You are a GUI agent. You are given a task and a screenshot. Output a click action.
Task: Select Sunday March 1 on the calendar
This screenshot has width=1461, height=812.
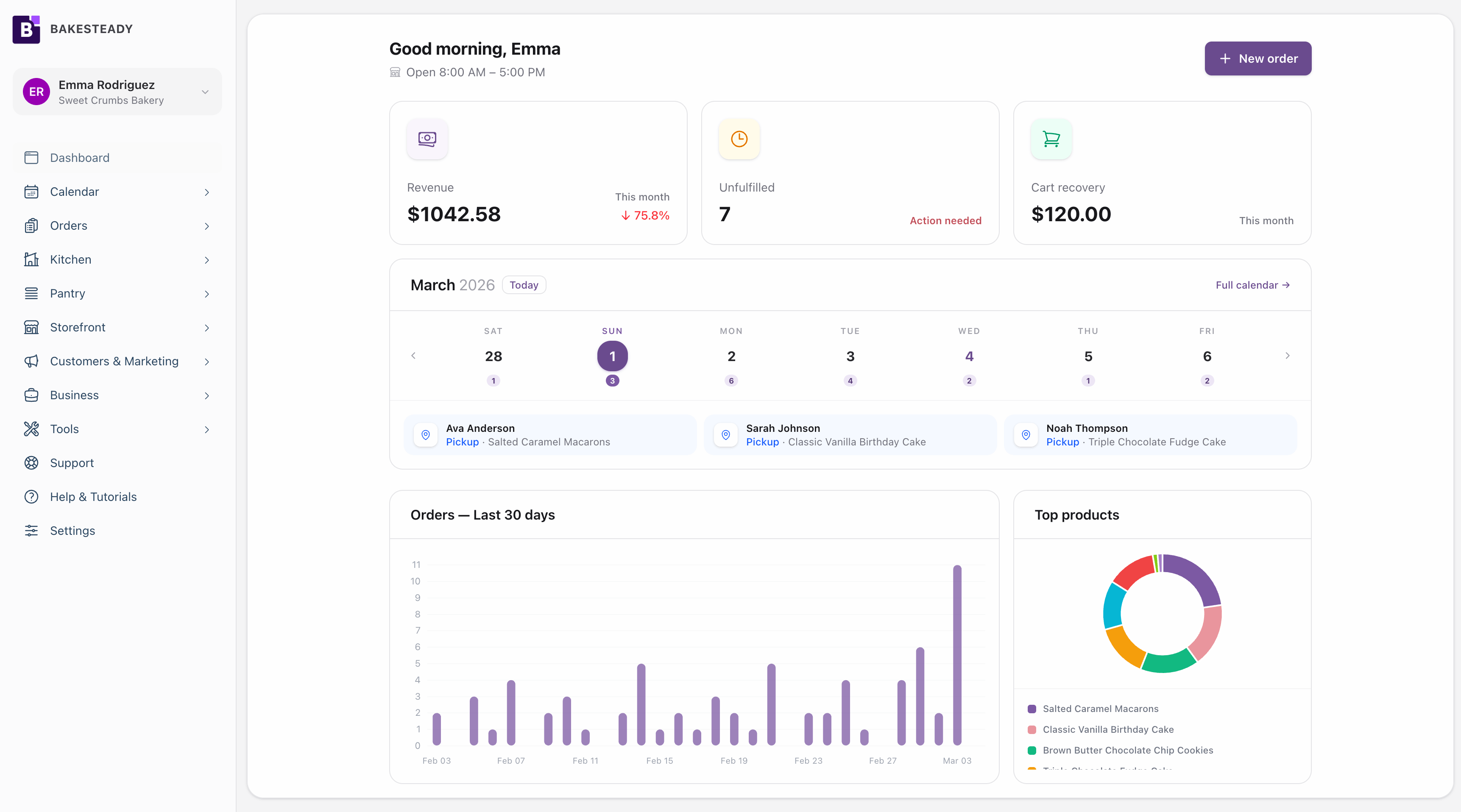coord(612,356)
